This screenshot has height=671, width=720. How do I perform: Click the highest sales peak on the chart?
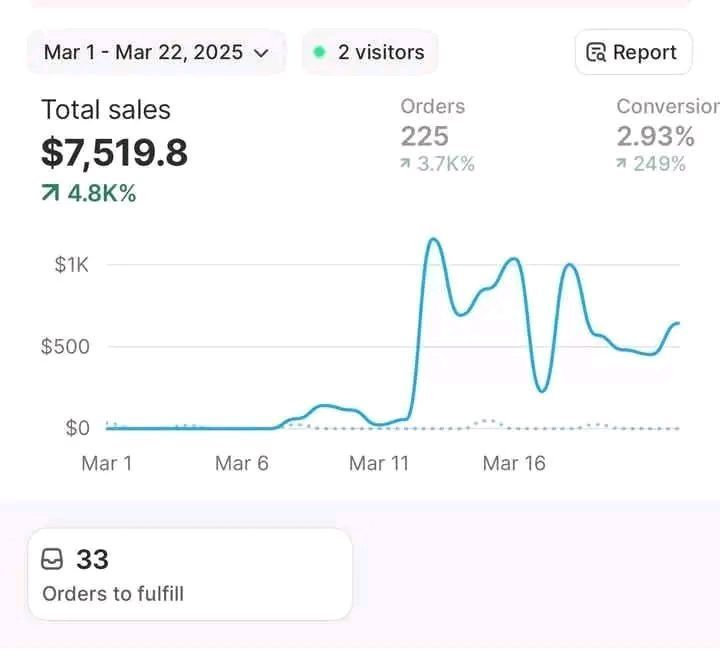pos(433,241)
